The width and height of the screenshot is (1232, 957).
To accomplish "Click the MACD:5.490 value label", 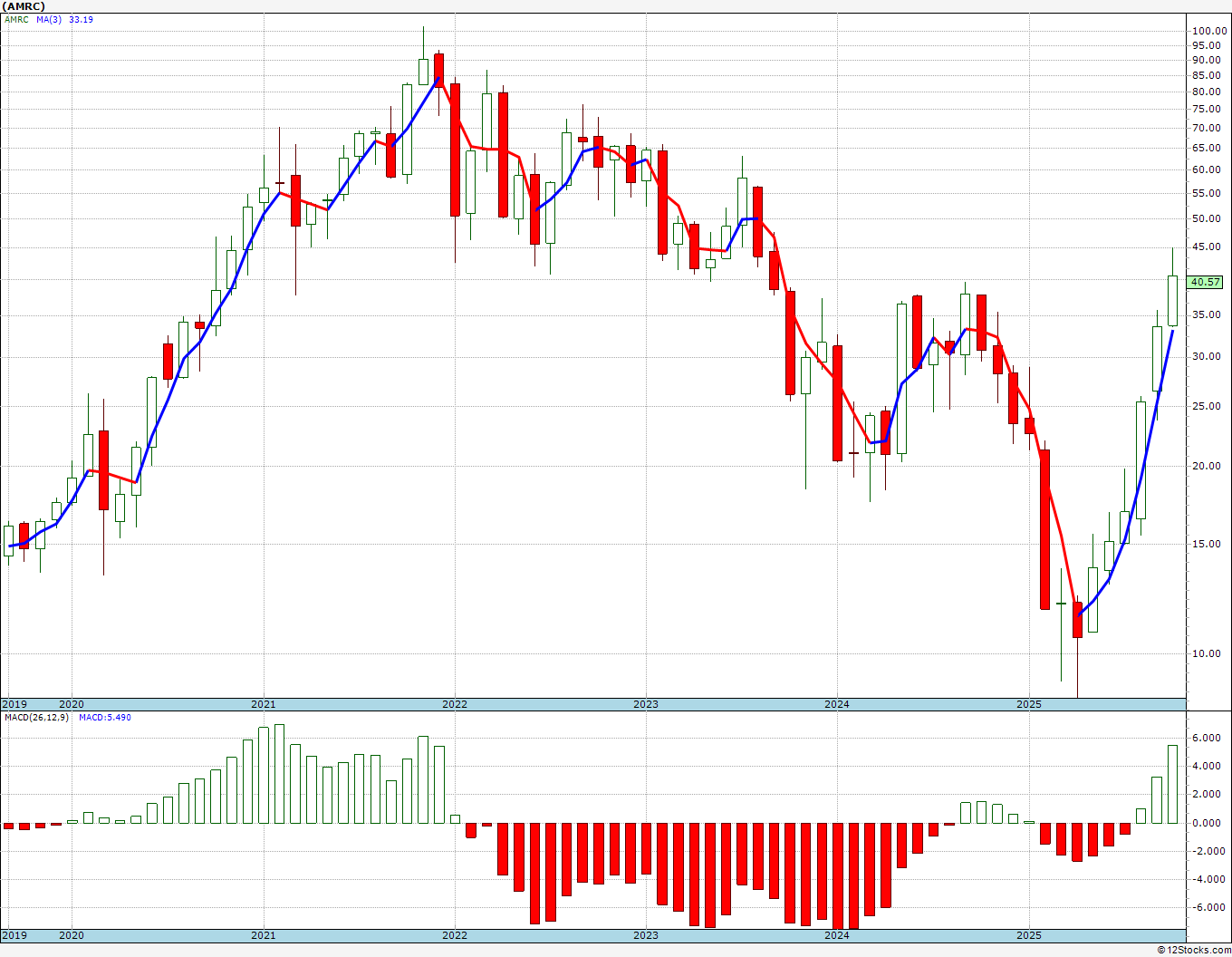I will coord(104,718).
